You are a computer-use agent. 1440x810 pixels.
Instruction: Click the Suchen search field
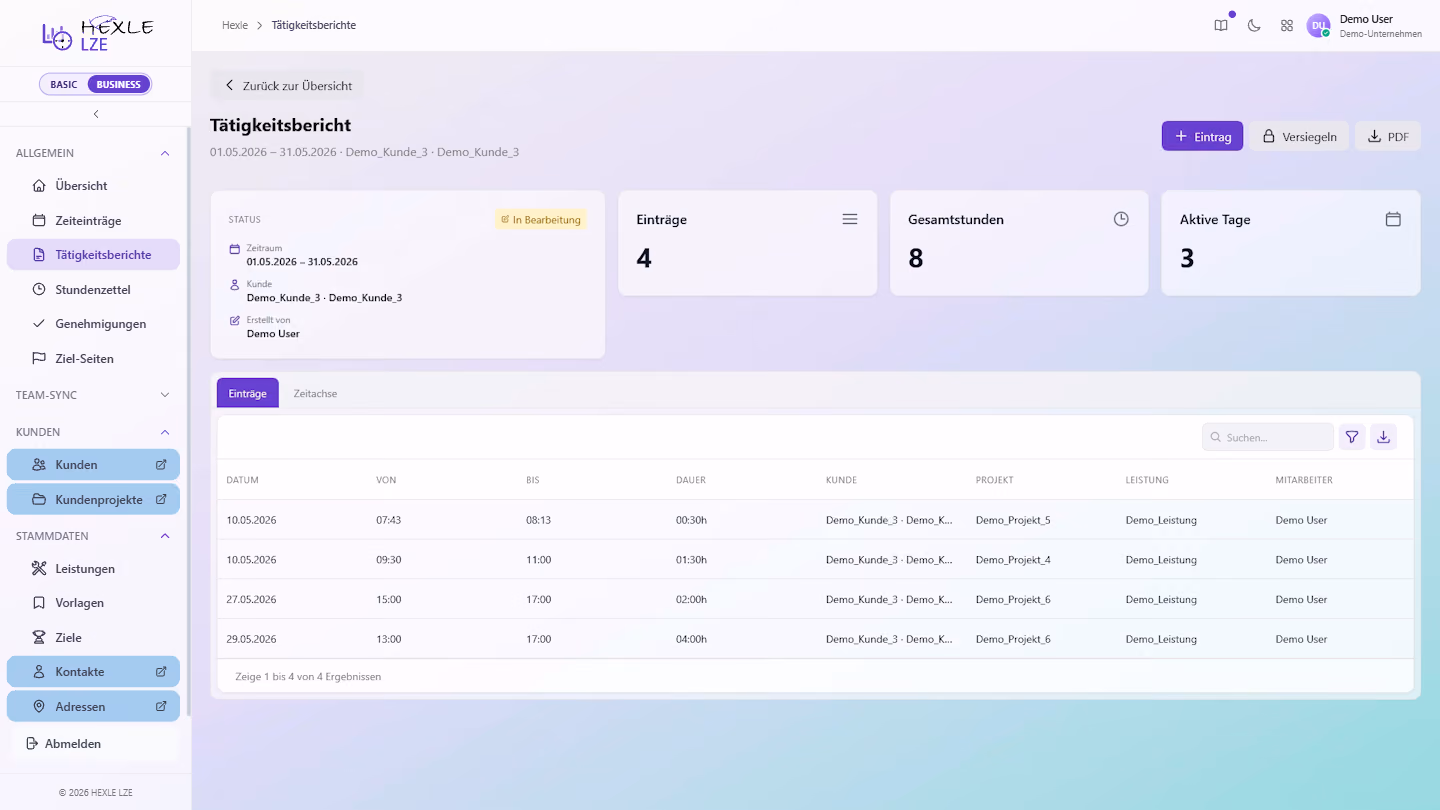coord(1268,437)
